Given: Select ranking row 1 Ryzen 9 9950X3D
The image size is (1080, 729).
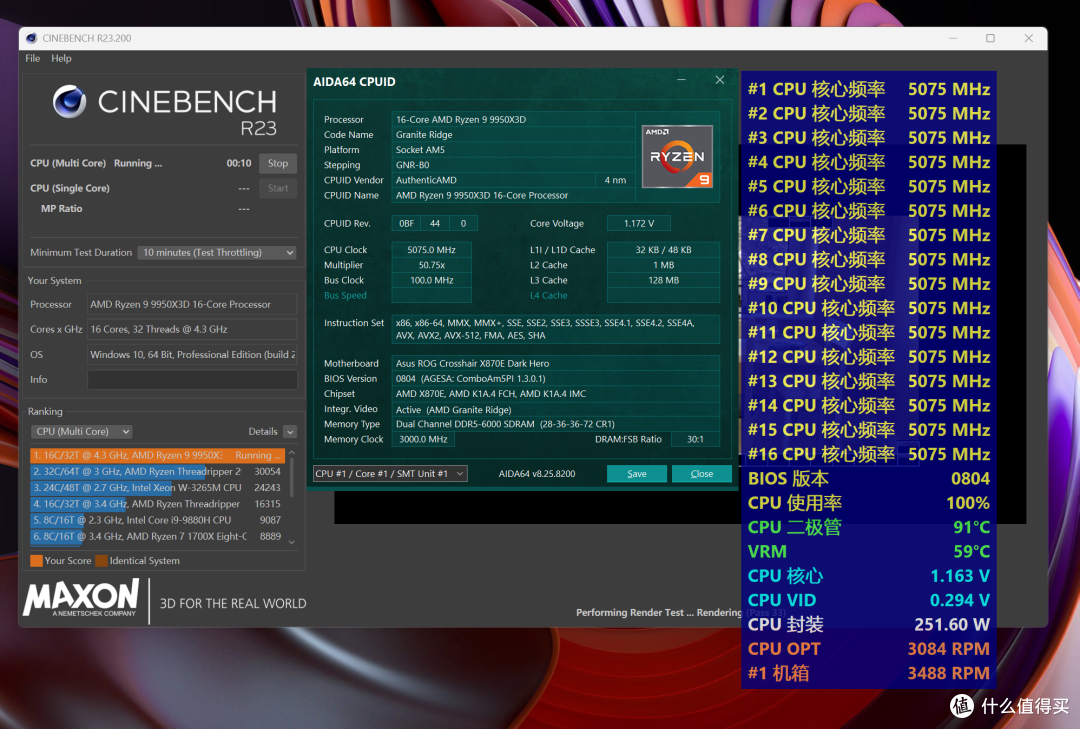Looking at the screenshot, I should click(157, 455).
